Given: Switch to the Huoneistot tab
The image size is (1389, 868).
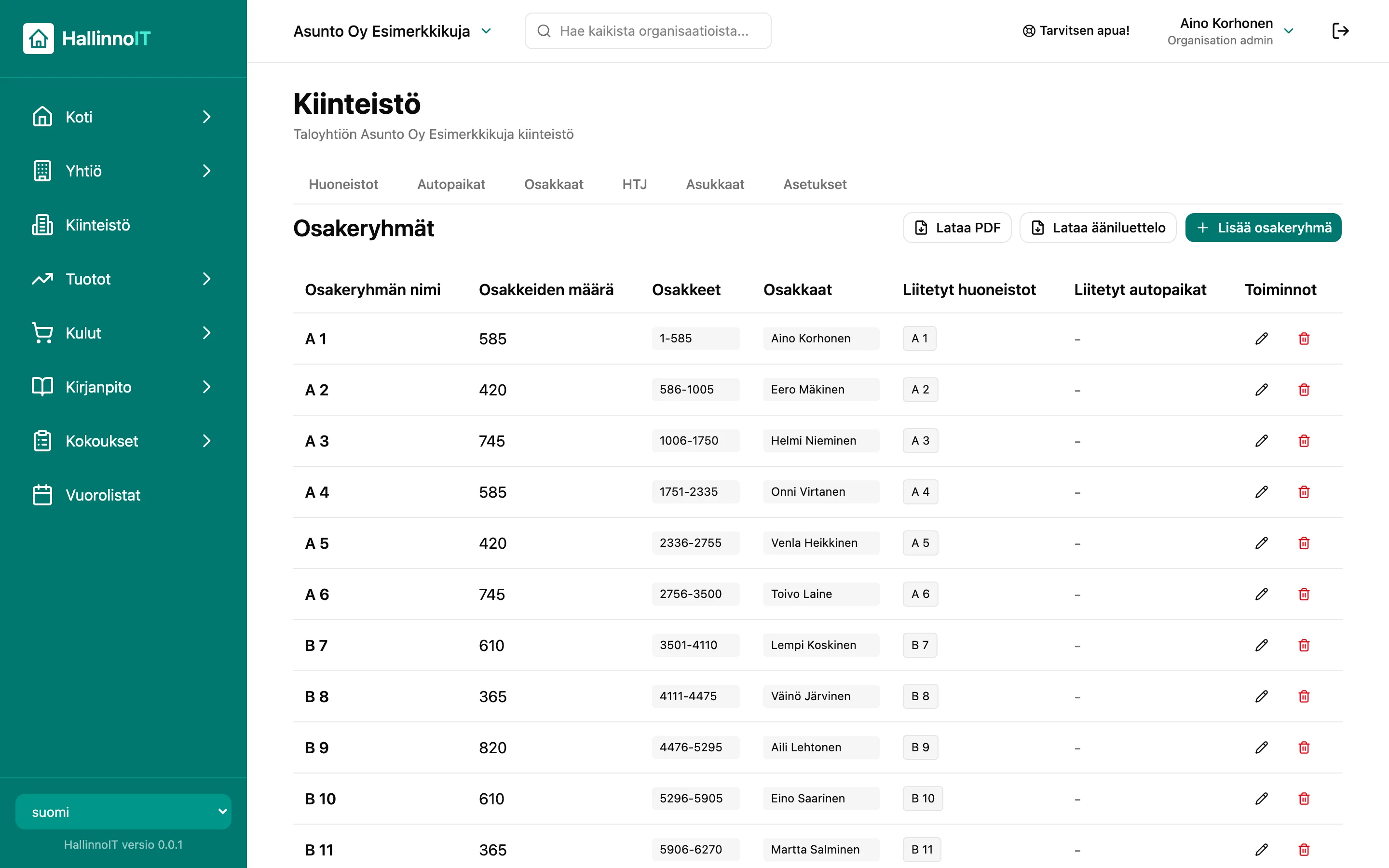Looking at the screenshot, I should (x=343, y=184).
